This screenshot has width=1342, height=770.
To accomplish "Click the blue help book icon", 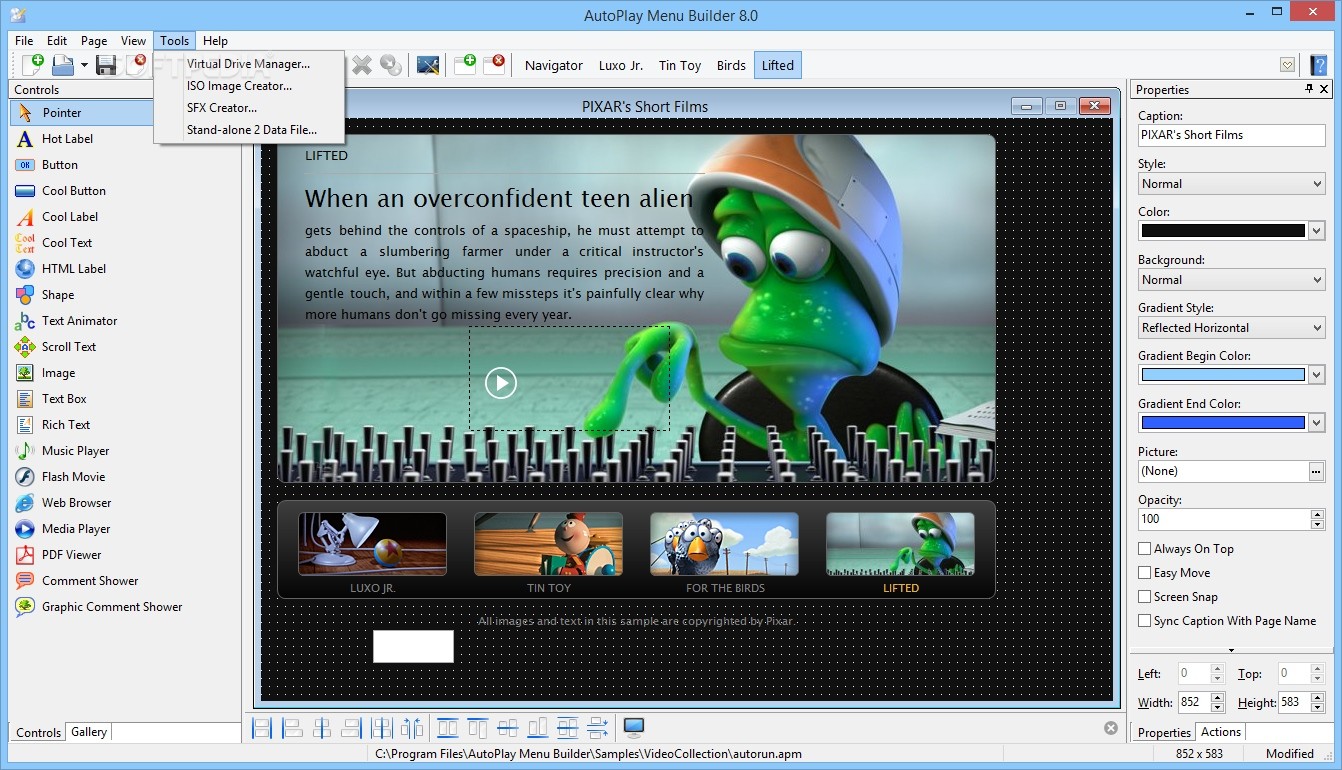I will pos(1318,65).
